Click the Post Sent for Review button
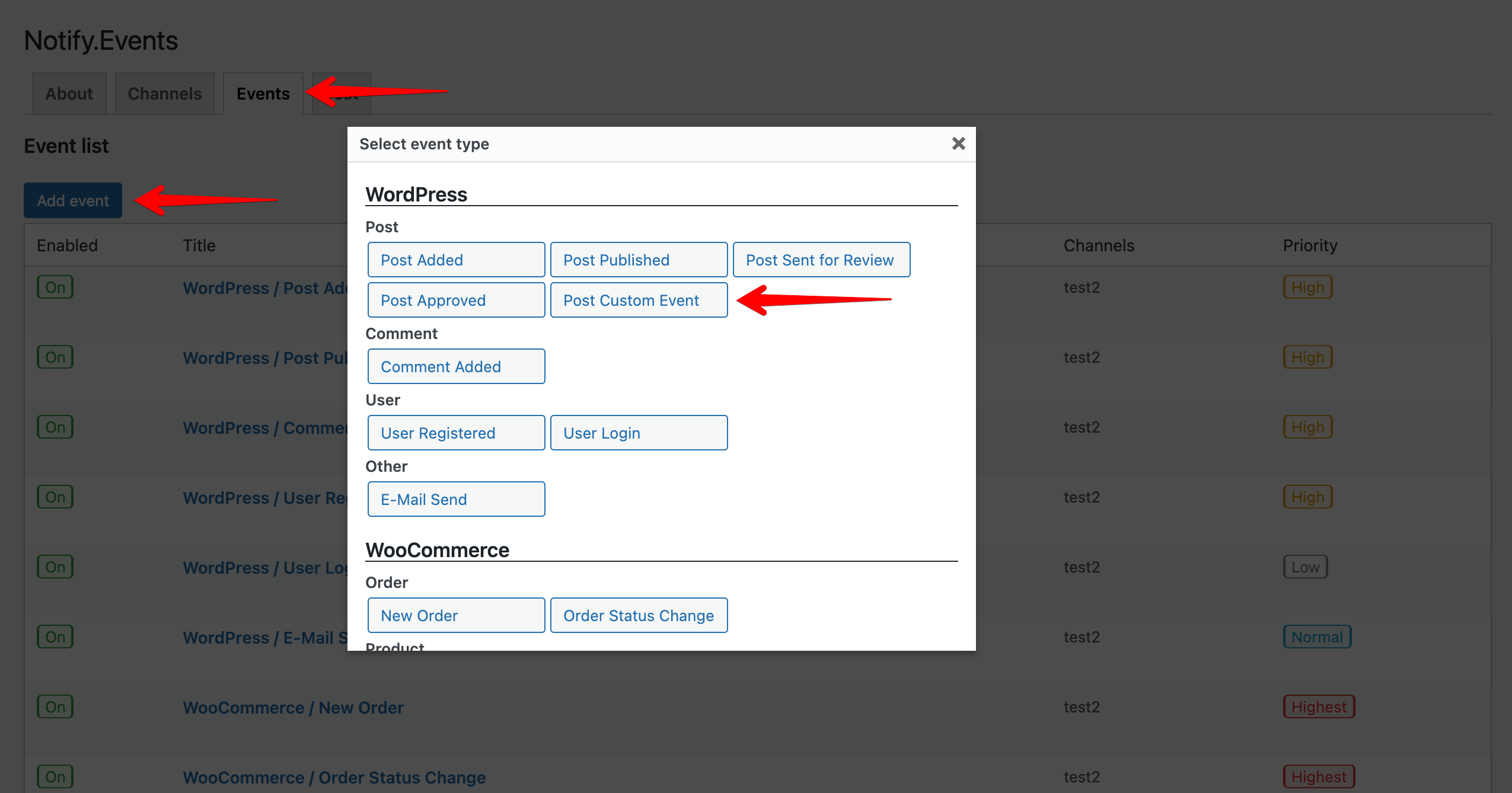The image size is (1512, 793). click(x=821, y=260)
